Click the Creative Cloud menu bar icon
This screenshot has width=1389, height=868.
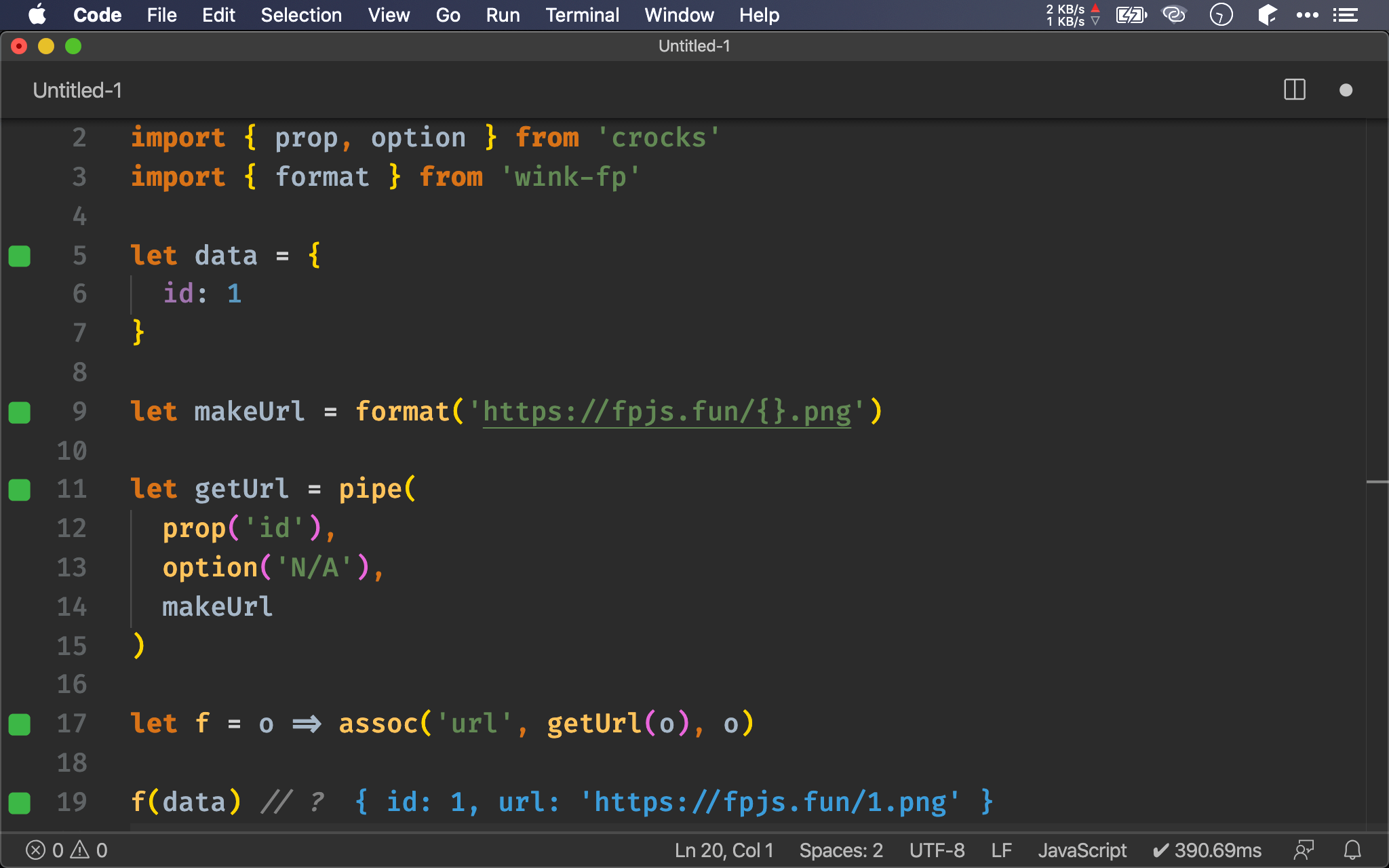pos(1175,15)
